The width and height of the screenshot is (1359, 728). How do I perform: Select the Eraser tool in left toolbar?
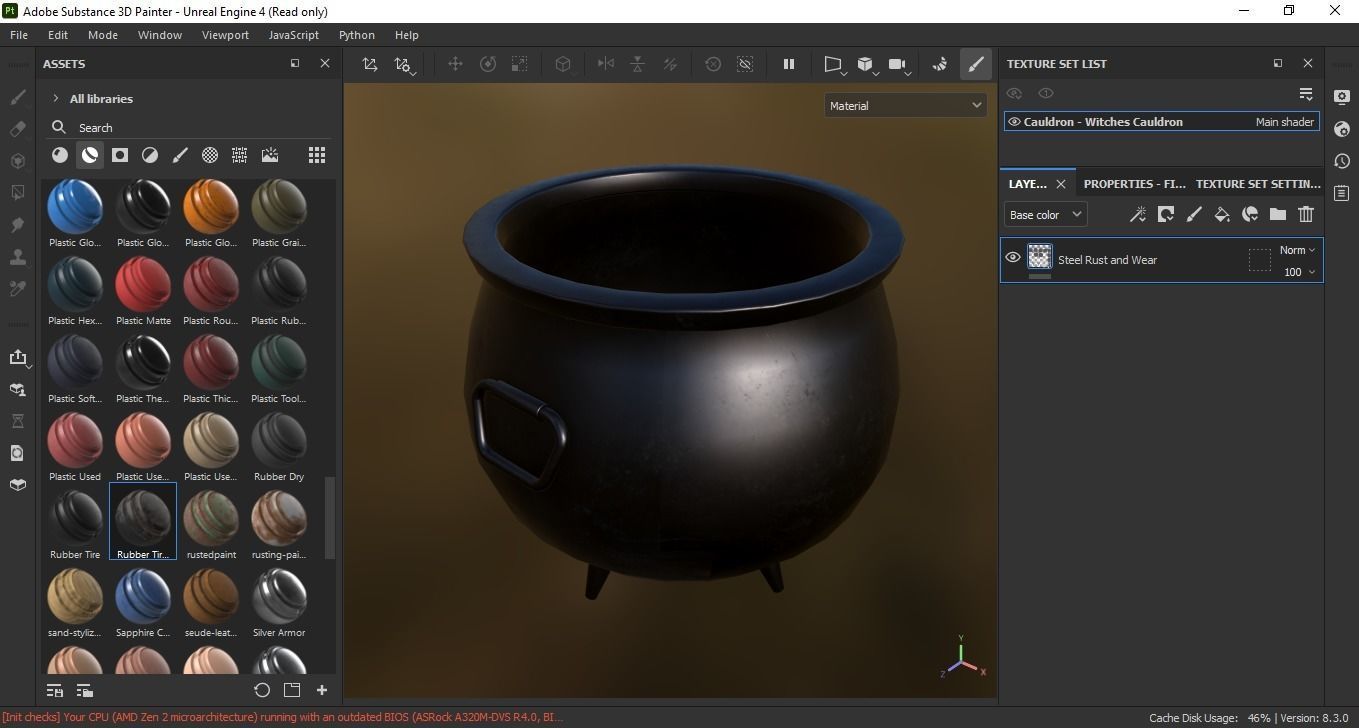(x=18, y=129)
